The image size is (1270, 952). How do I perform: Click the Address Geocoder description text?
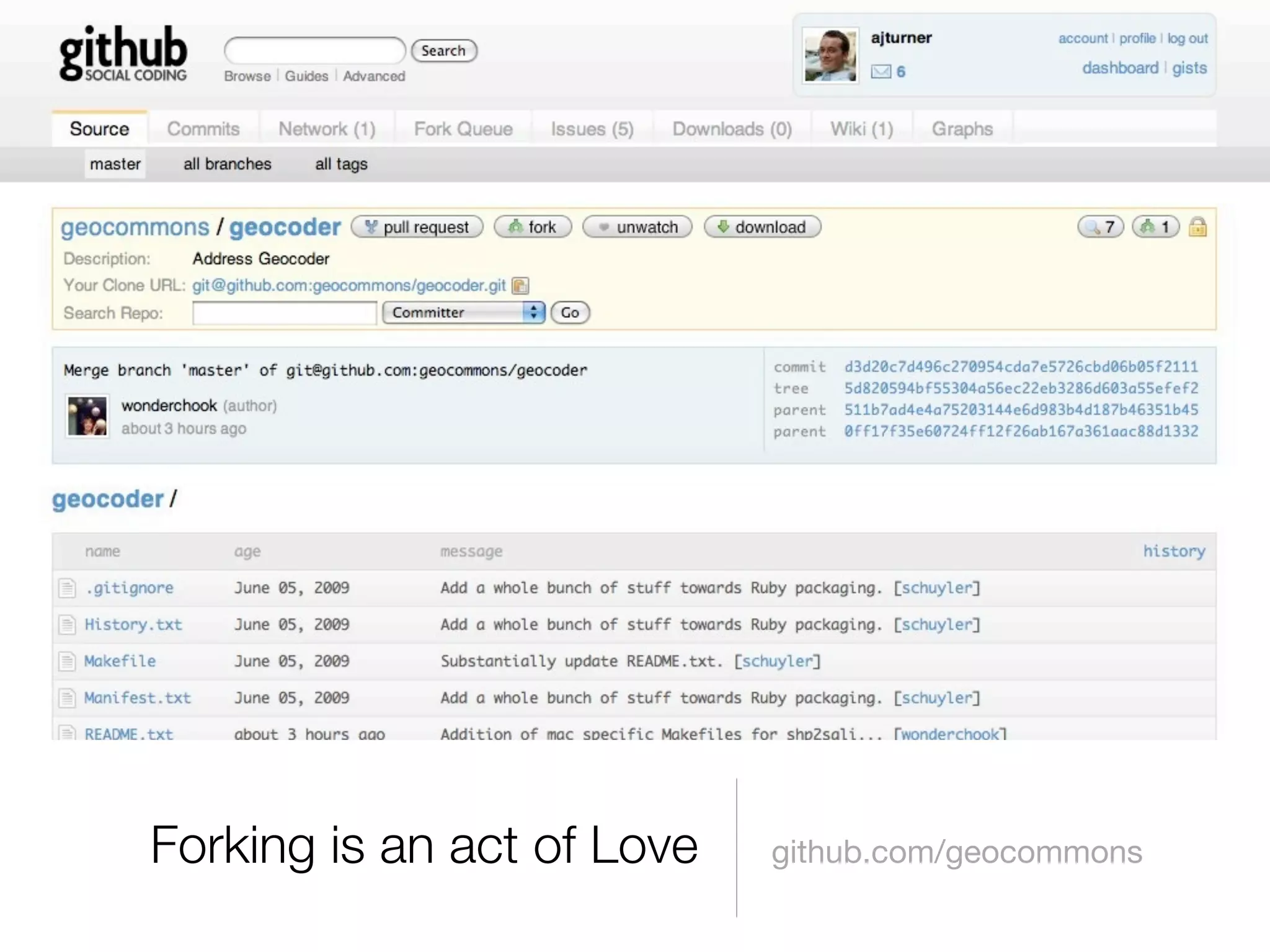pos(261,258)
